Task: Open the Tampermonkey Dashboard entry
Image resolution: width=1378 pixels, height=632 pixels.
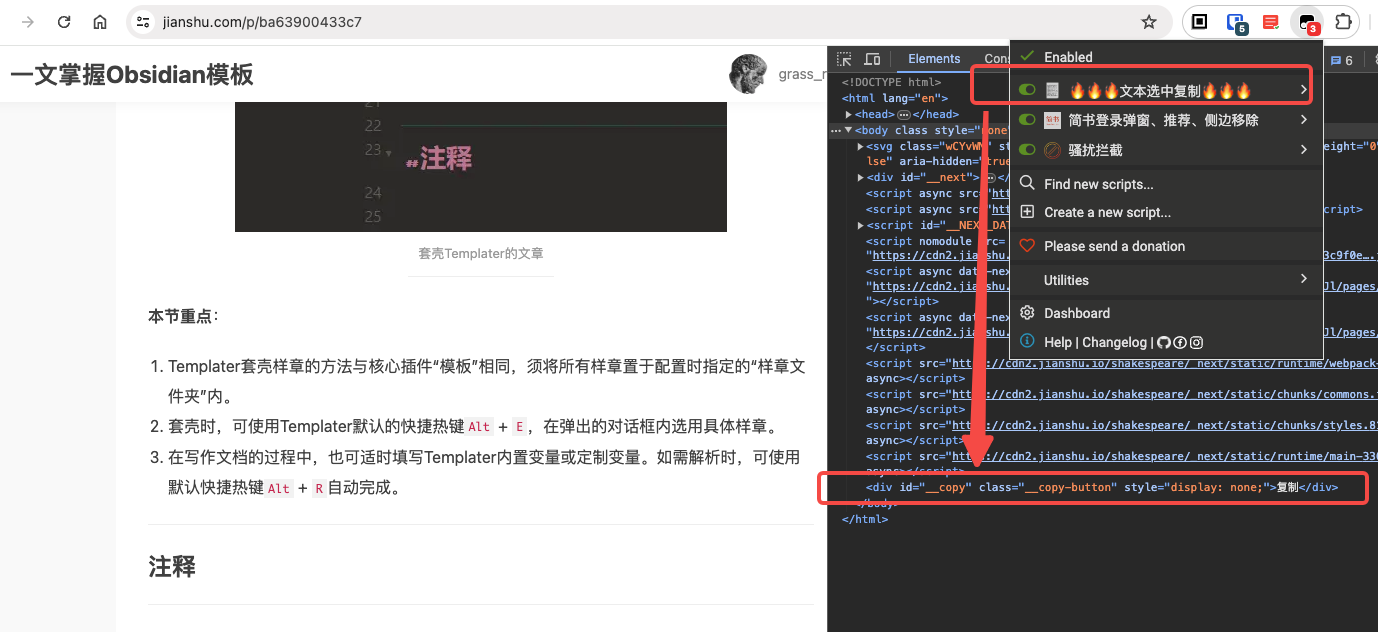Action: point(1077,313)
